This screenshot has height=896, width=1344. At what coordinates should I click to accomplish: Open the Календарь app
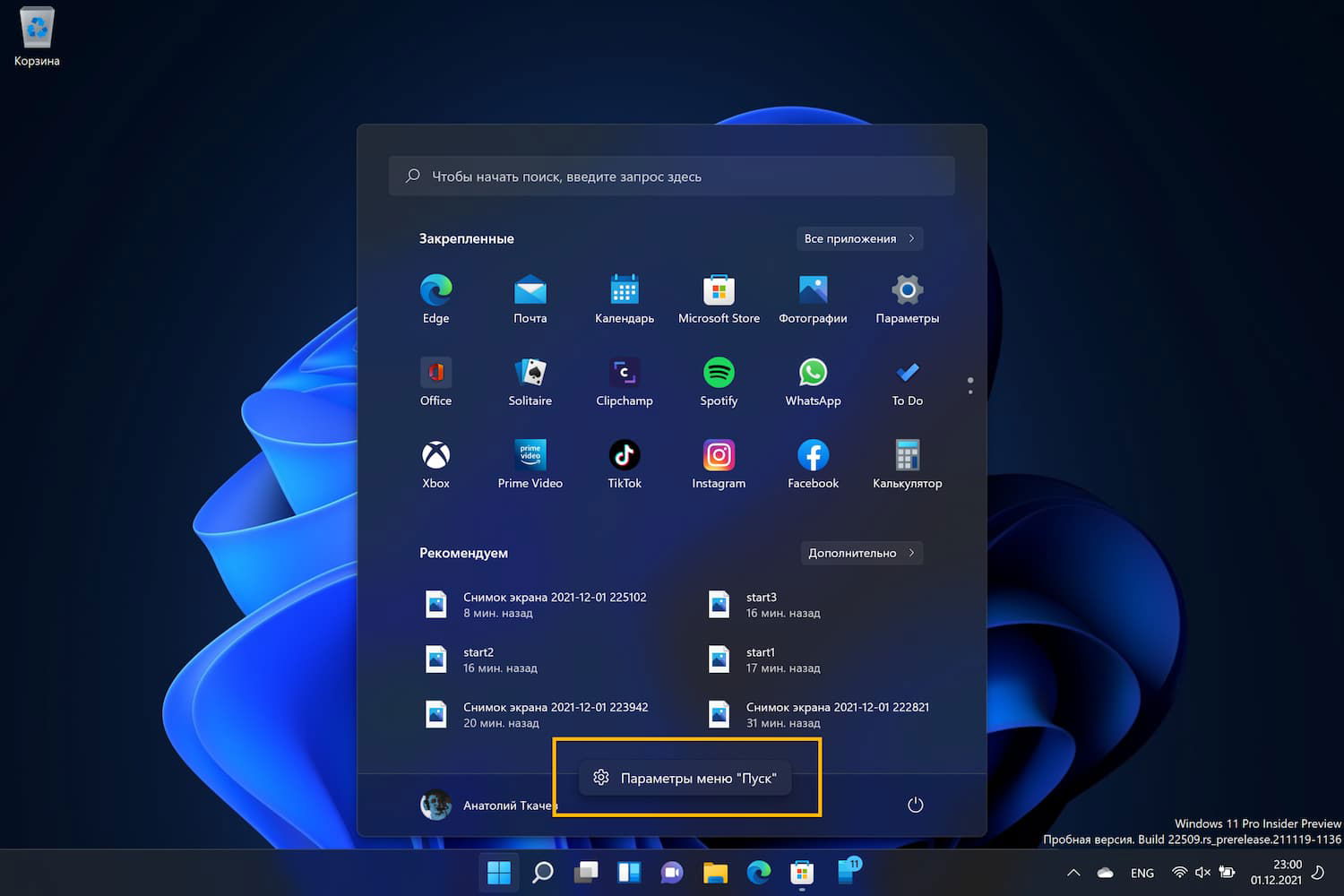pos(625,299)
